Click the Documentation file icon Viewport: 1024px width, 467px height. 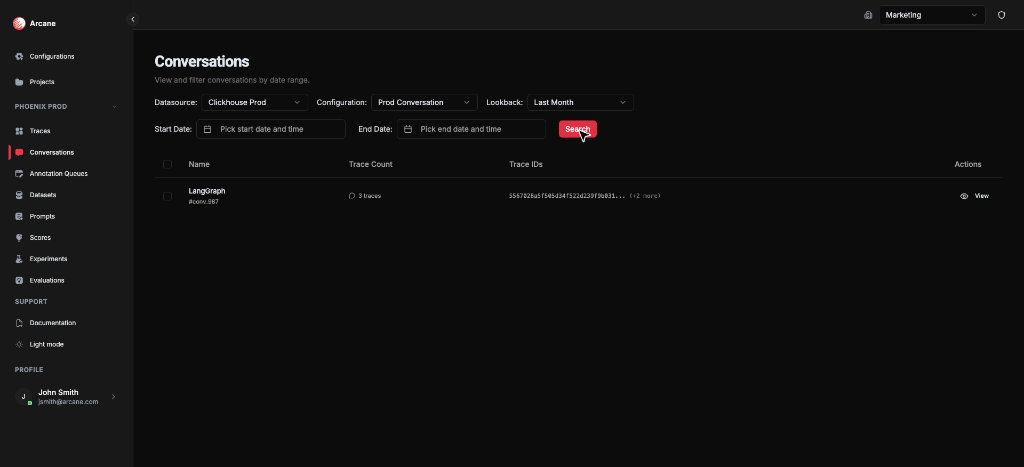19,323
